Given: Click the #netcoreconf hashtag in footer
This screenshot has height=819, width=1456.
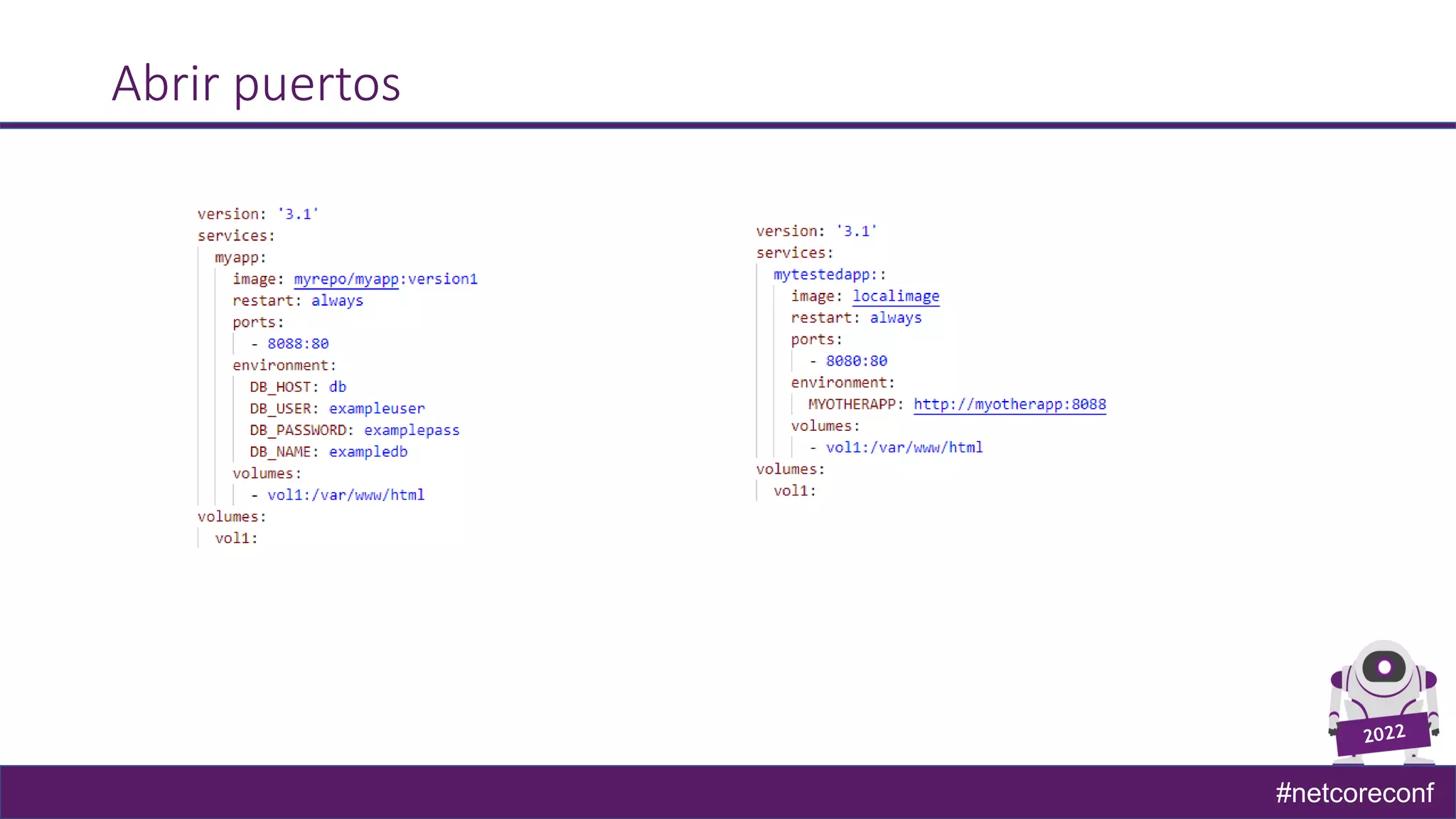Looking at the screenshot, I should [x=1355, y=793].
